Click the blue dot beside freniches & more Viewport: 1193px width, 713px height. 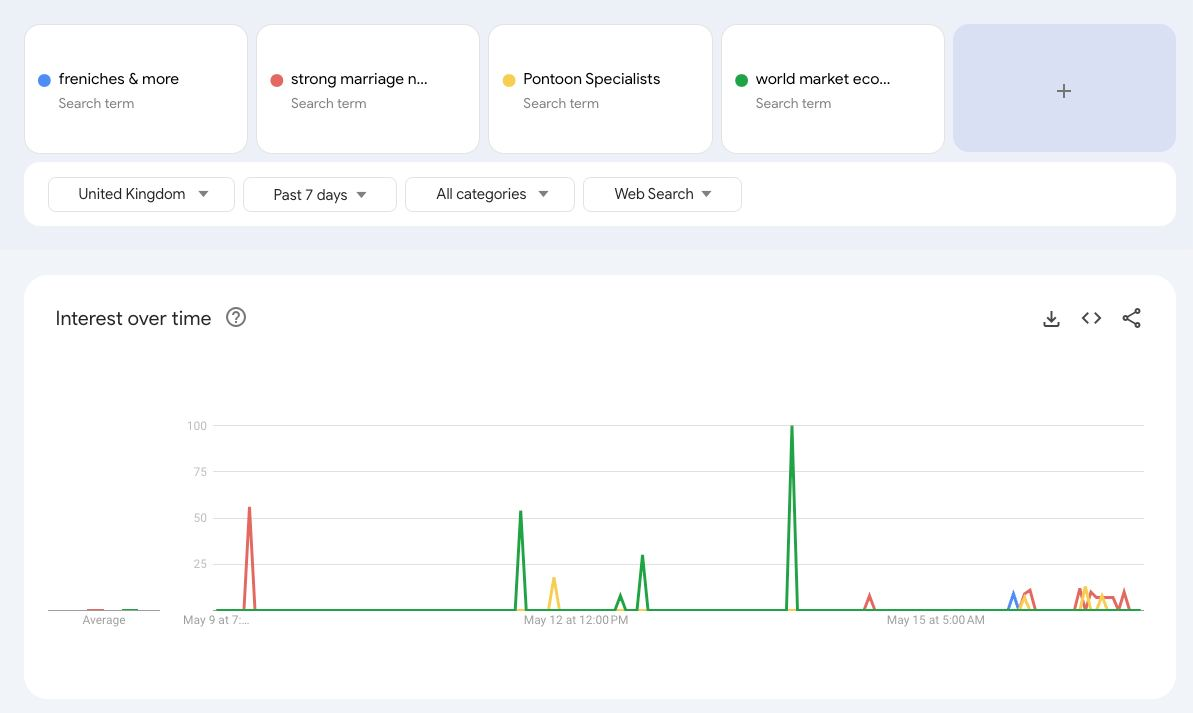(44, 80)
